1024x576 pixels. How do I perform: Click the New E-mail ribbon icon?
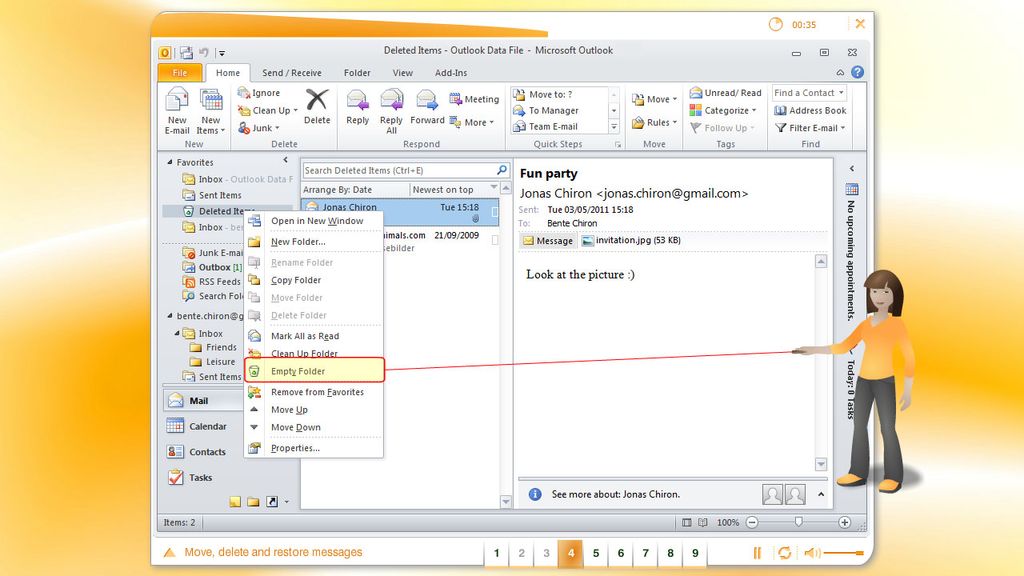176,101
